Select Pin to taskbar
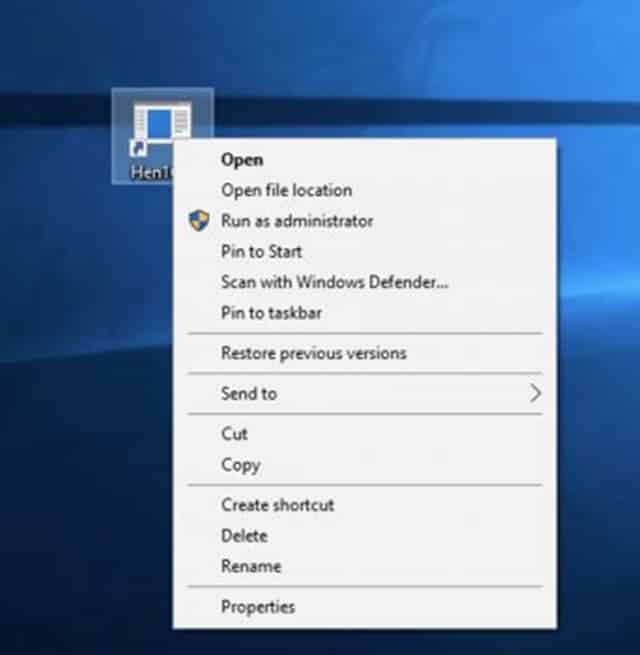Viewport: 640px width, 655px height. [x=271, y=313]
